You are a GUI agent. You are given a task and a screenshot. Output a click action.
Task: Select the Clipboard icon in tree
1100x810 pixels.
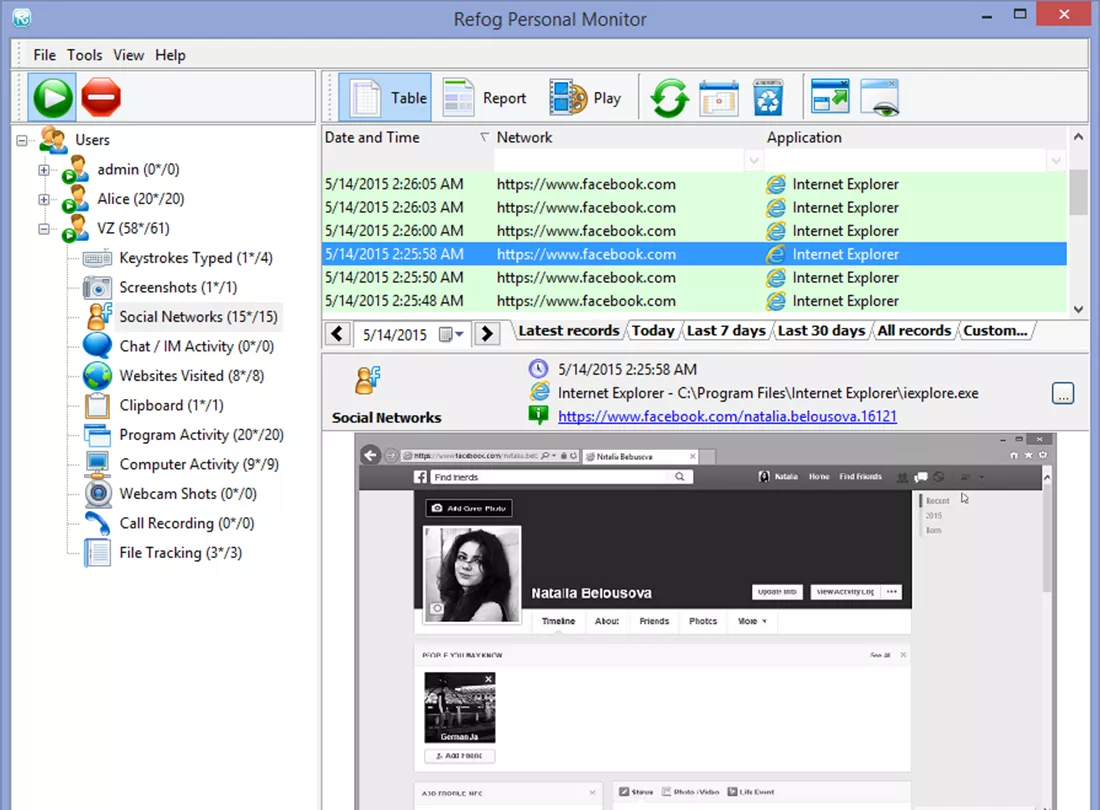[97, 405]
